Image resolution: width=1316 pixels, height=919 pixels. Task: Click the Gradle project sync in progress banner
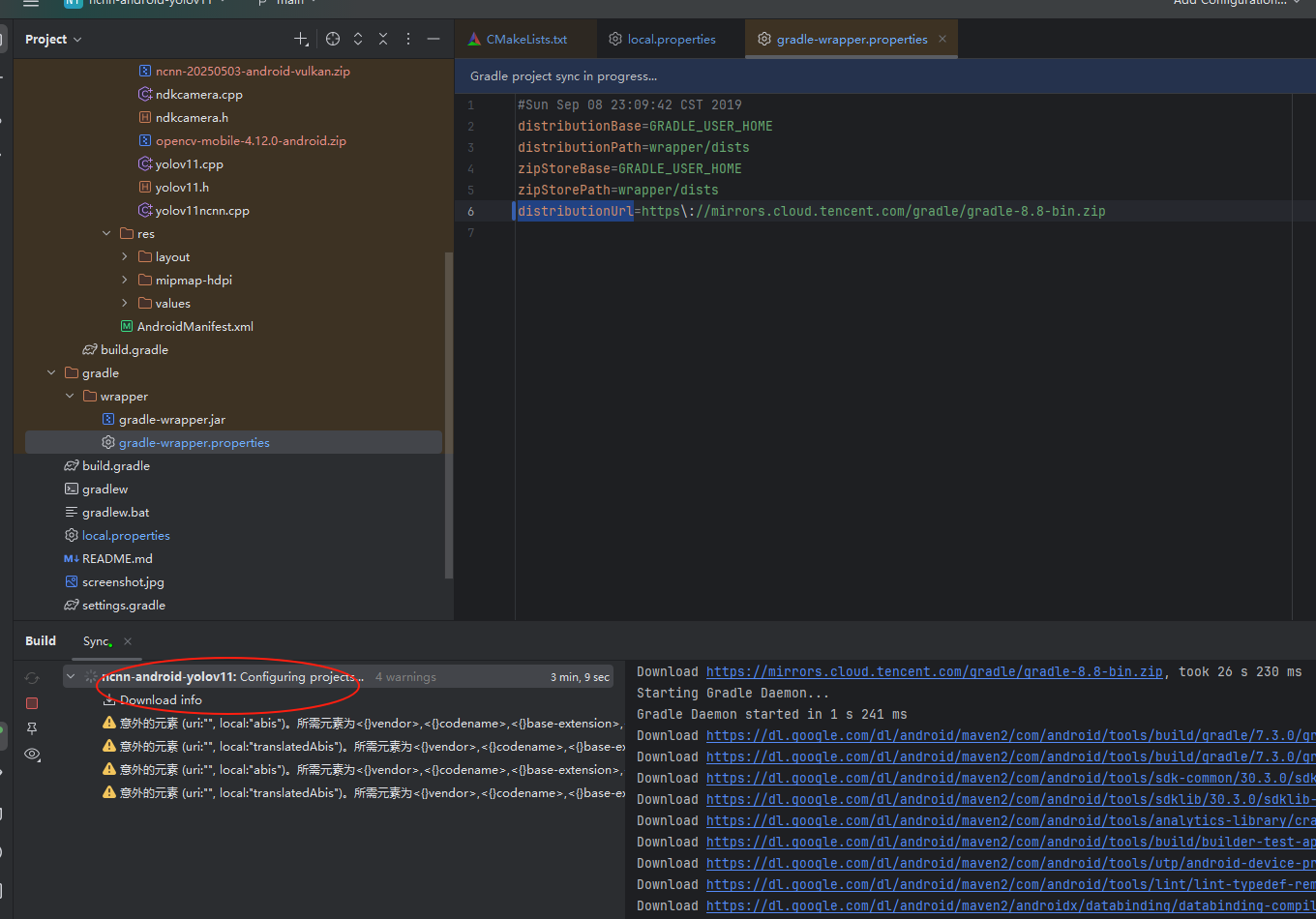[885, 75]
